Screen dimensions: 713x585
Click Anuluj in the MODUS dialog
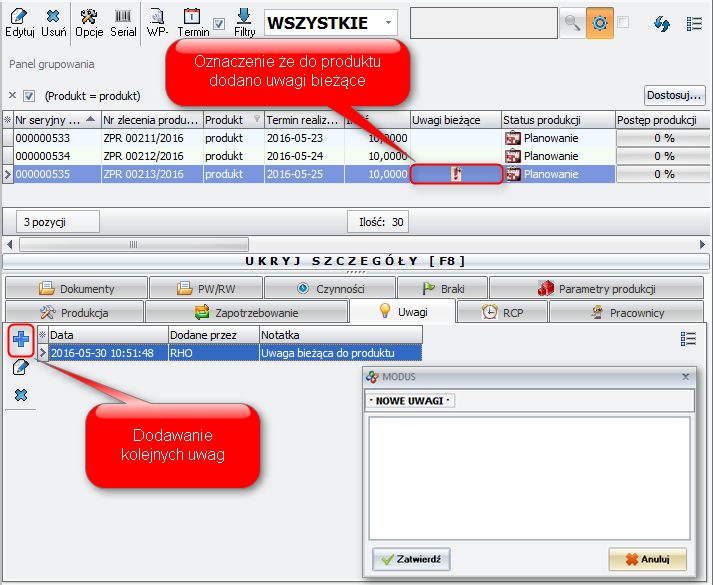pos(648,559)
